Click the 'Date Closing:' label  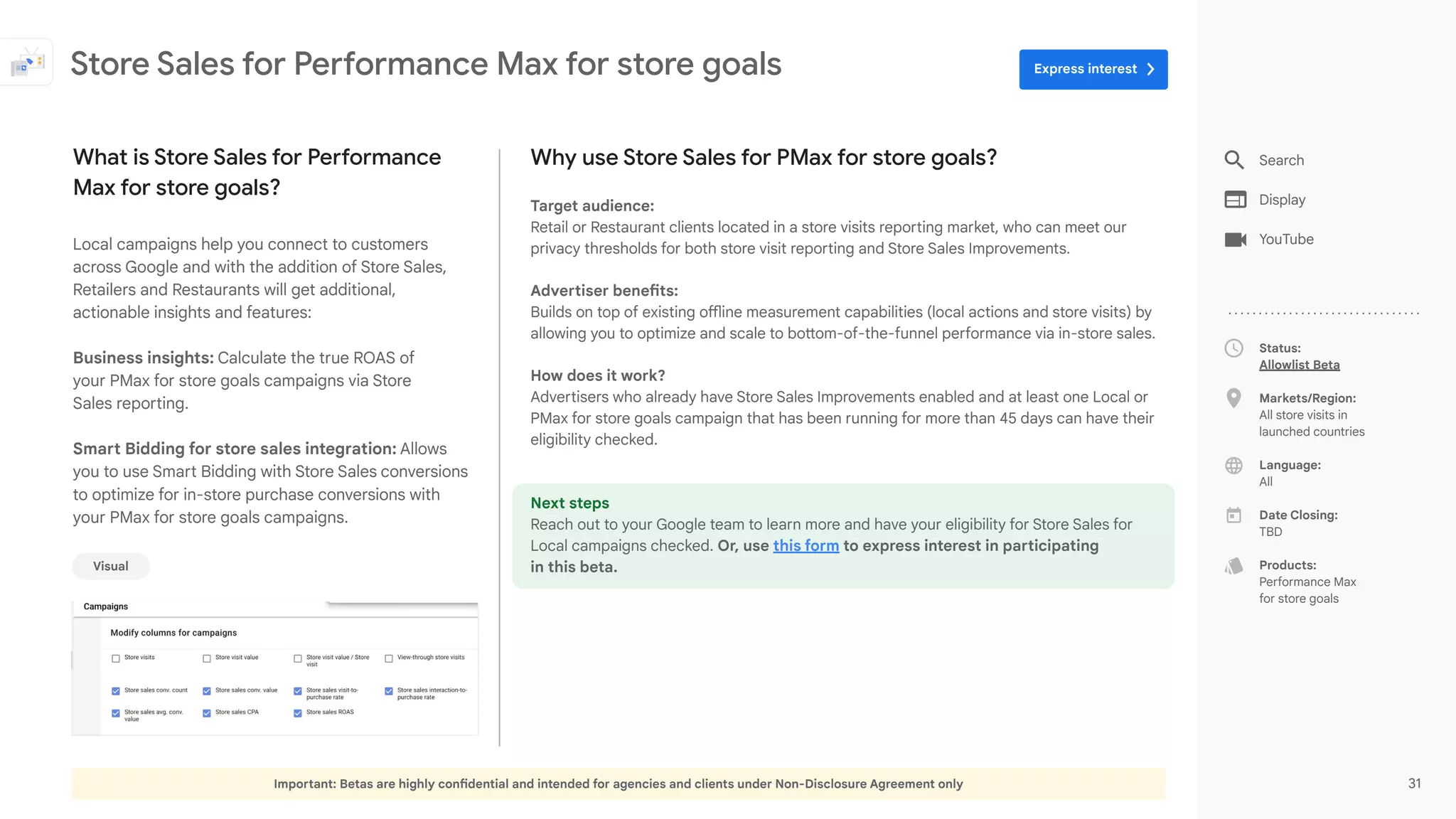(1298, 515)
